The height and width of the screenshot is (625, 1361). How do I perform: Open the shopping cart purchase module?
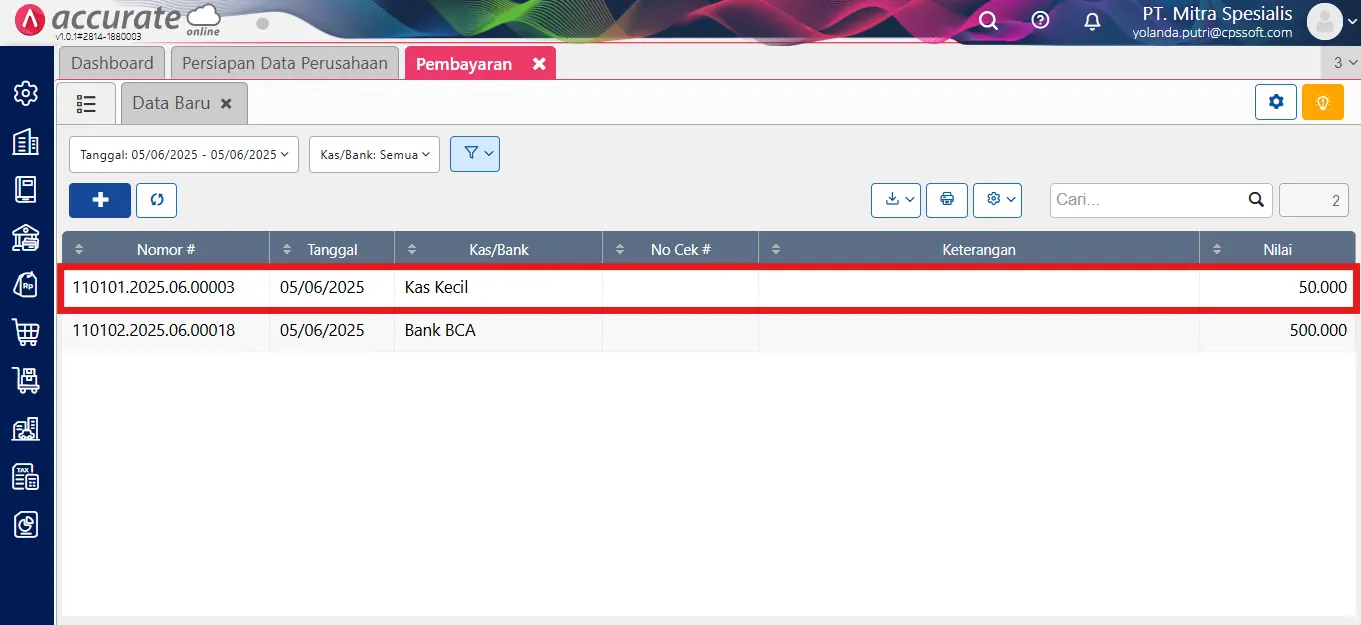[x=25, y=332]
